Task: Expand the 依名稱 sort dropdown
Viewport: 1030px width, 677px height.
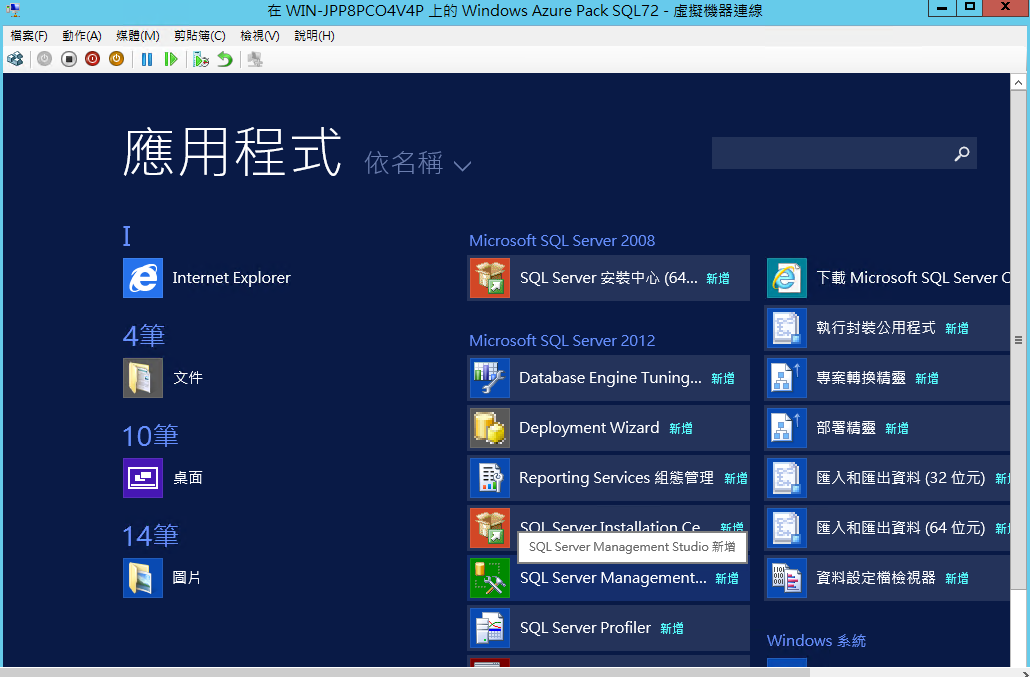Action: (x=418, y=164)
